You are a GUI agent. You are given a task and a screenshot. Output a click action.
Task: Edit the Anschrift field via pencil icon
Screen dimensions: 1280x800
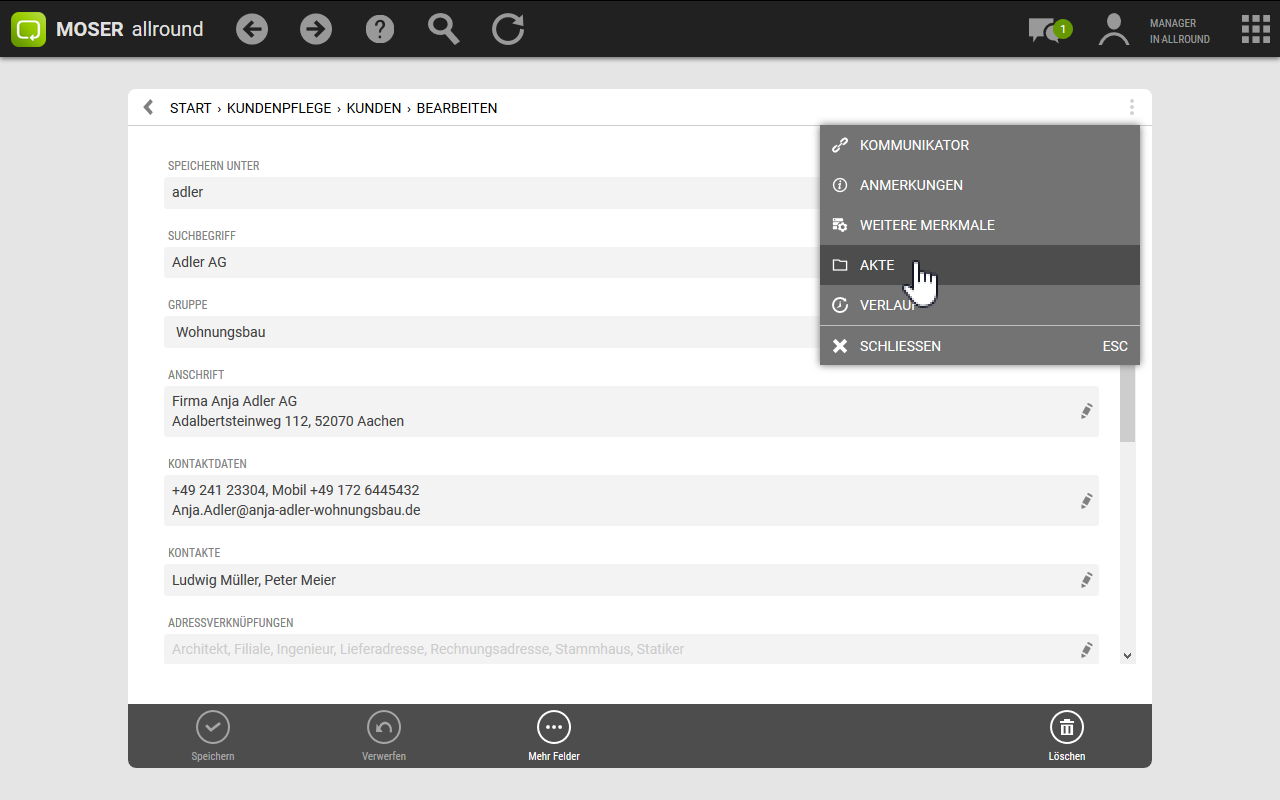(1086, 411)
